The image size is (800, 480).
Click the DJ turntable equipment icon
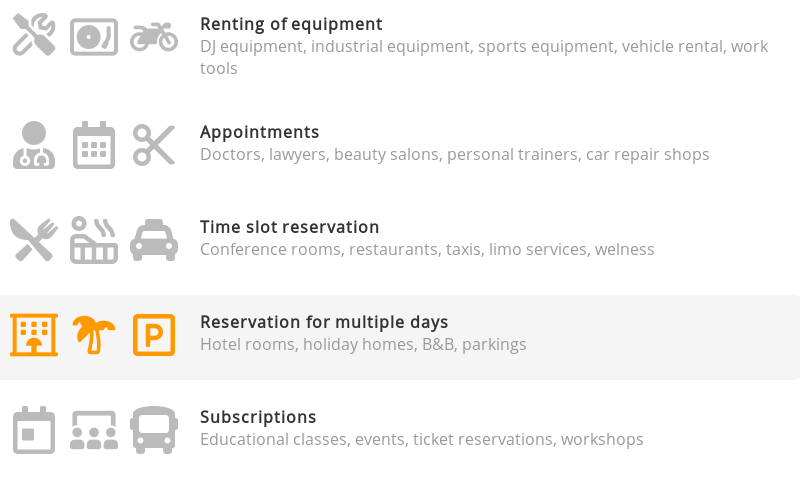coord(94,37)
